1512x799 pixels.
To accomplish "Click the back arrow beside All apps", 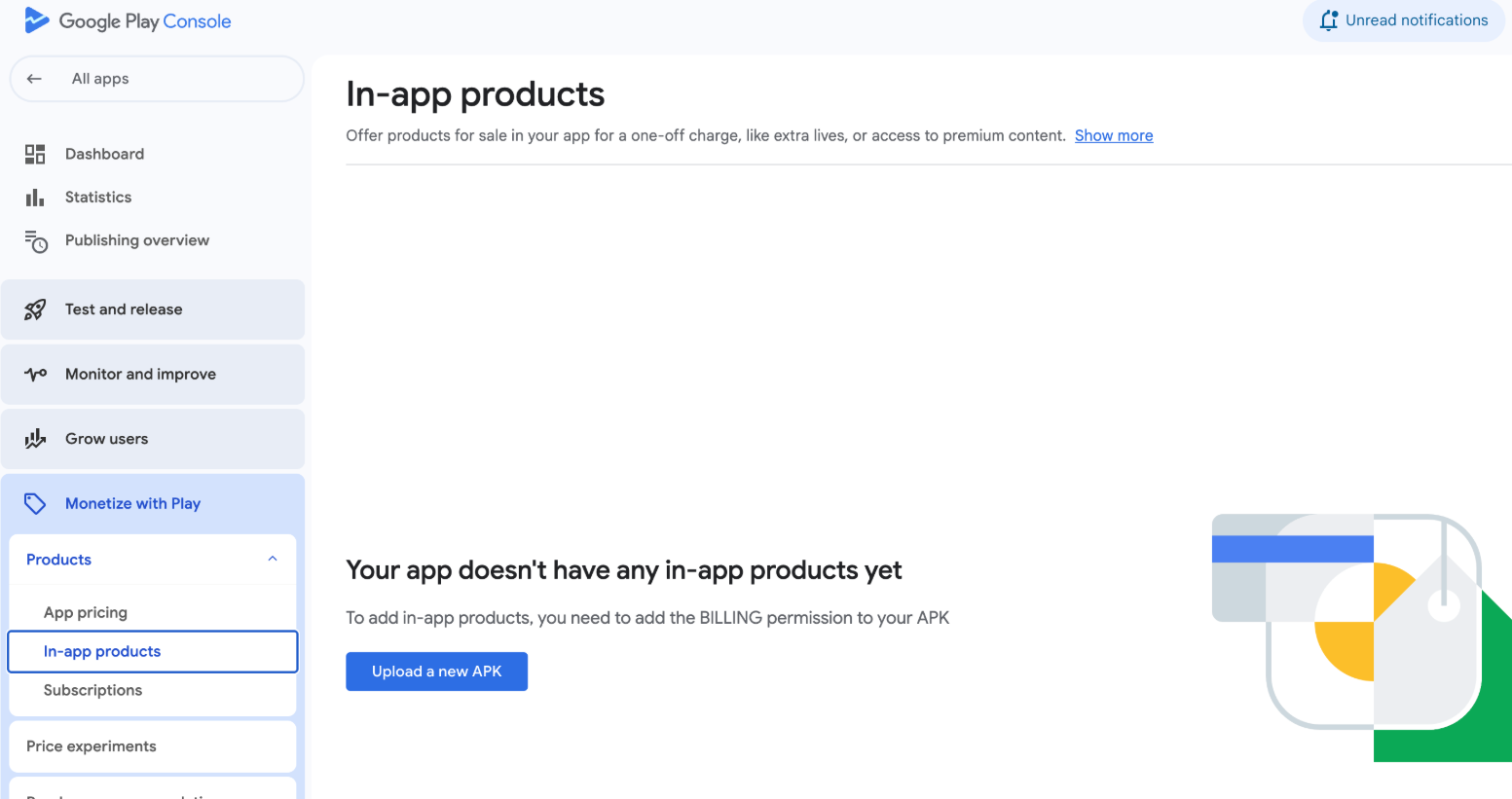I will 35,79.
